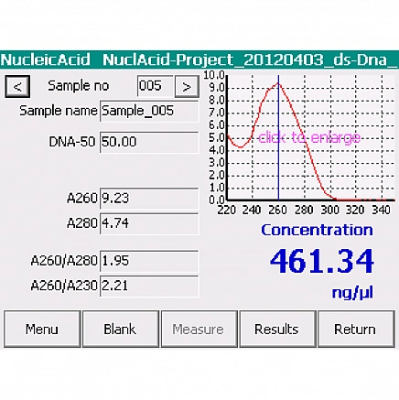Click the Sample no field showing 005
This screenshot has height=400, width=399.
point(155,86)
